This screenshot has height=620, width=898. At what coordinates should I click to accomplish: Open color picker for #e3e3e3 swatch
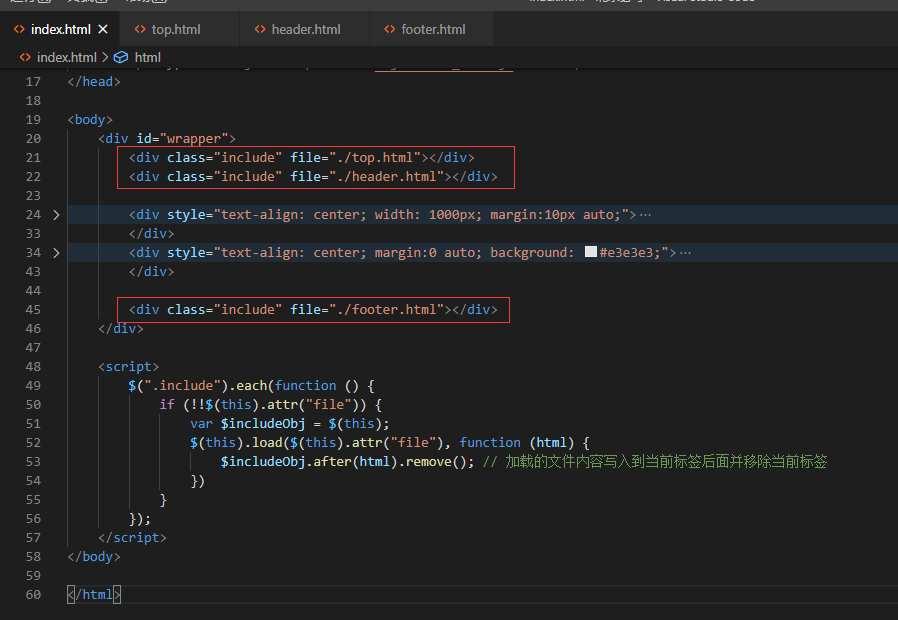pyautogui.click(x=591, y=252)
